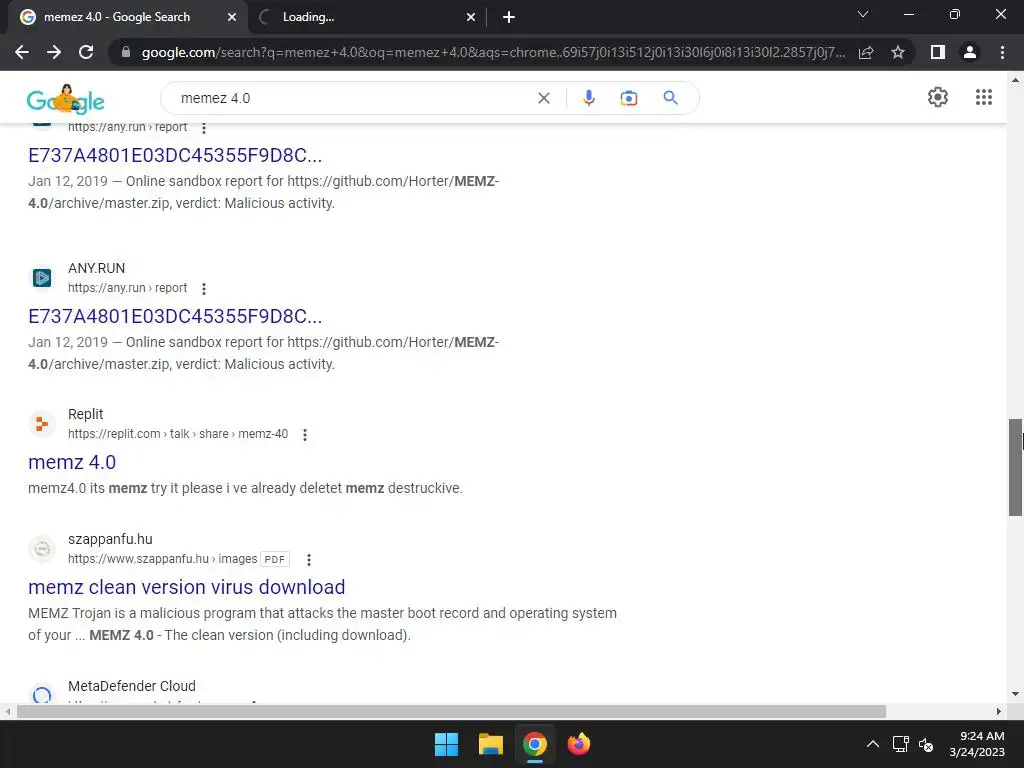Image resolution: width=1024 pixels, height=768 pixels.
Task: Show hidden system tray icons
Action: tap(872, 744)
